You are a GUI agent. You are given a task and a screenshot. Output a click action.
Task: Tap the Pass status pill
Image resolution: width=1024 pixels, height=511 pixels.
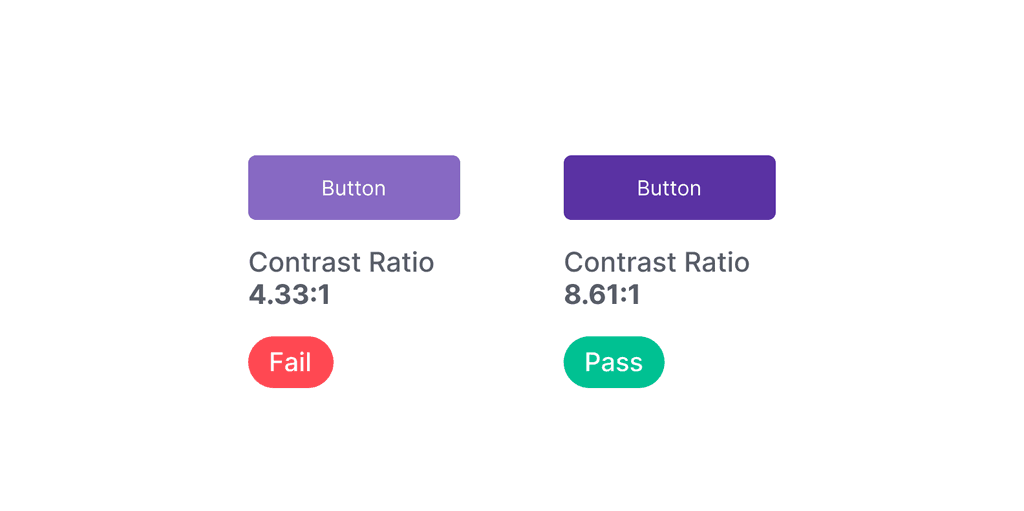pos(614,362)
